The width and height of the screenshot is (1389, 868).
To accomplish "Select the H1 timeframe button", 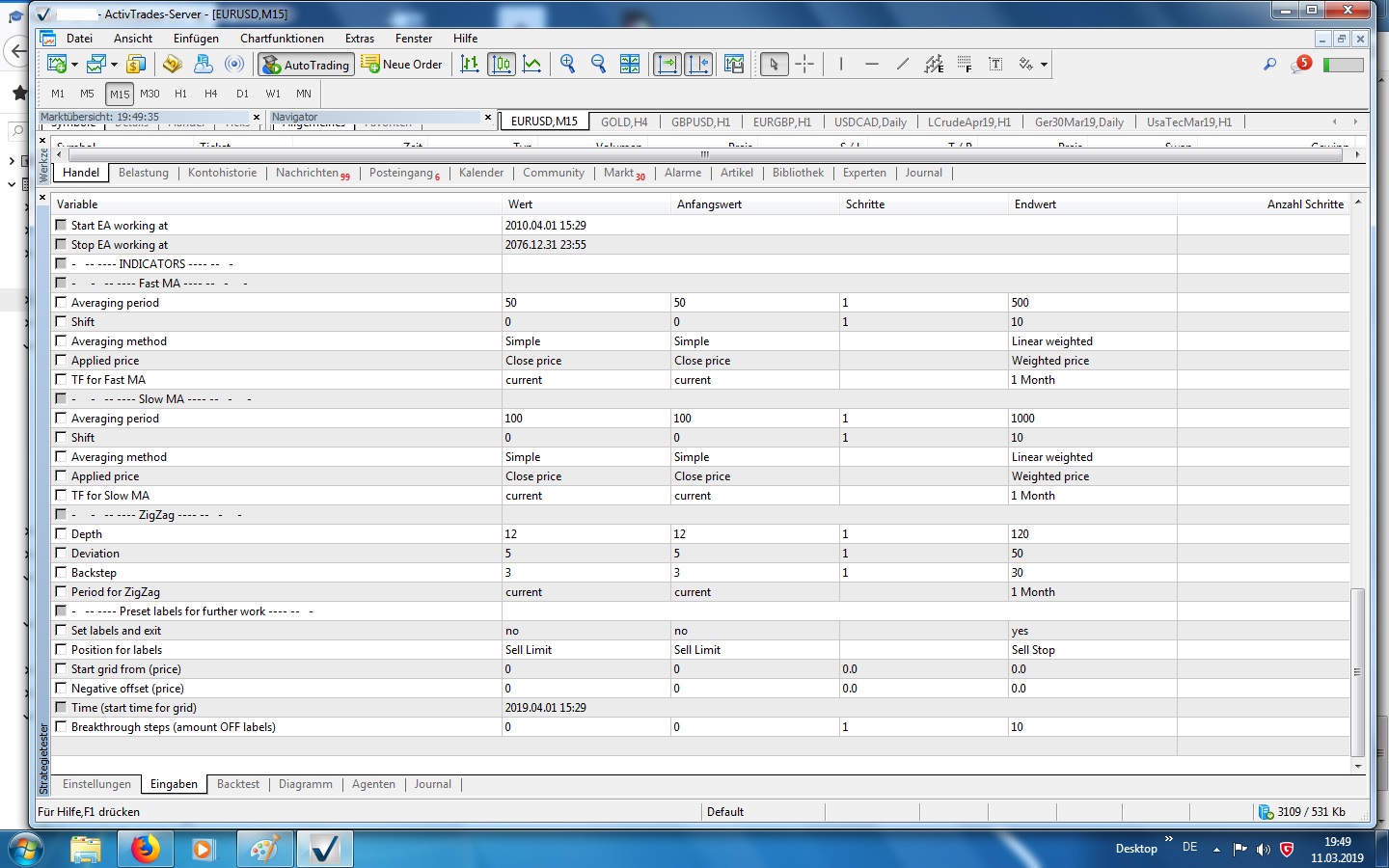I will pyautogui.click(x=180, y=94).
